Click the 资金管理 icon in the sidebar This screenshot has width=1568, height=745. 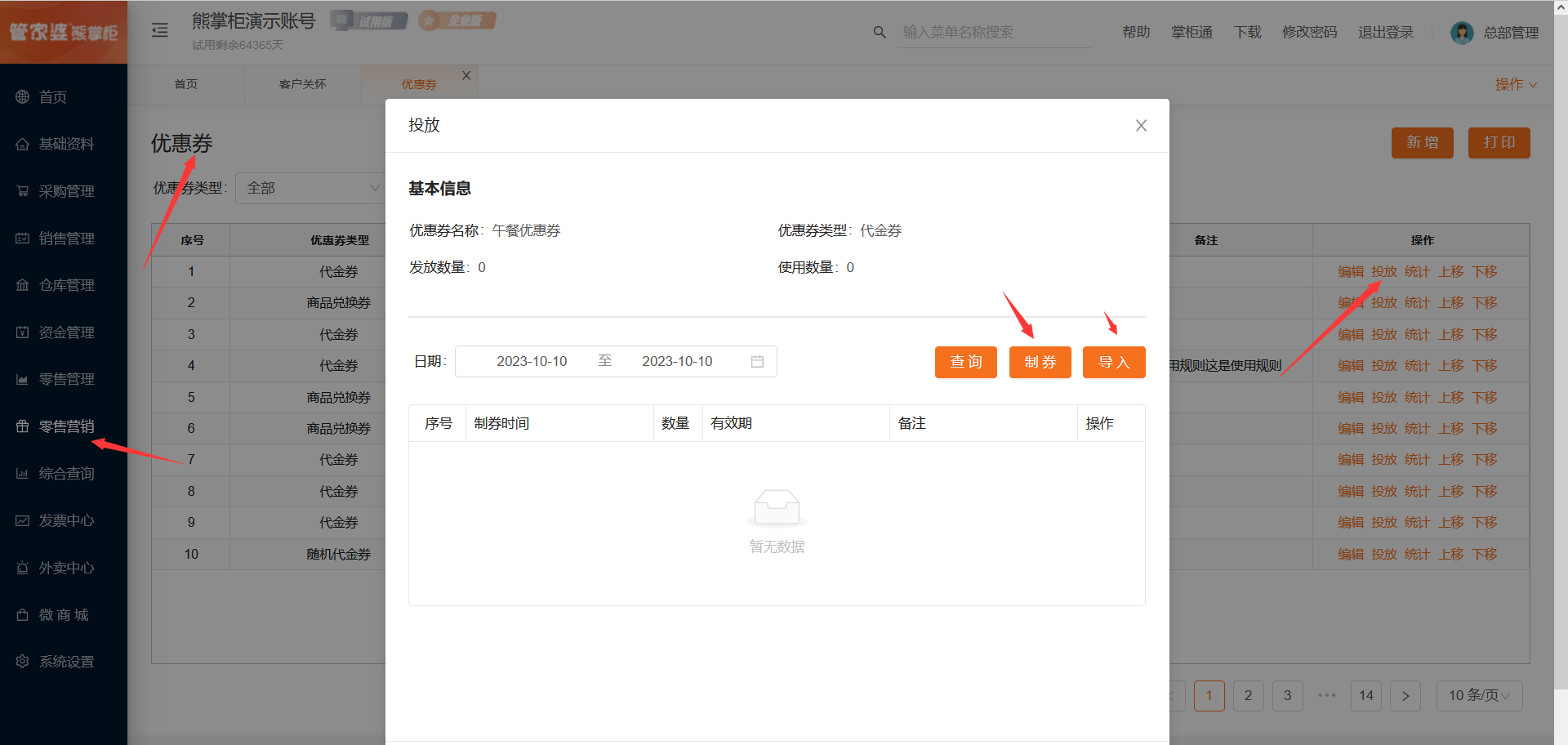(x=22, y=332)
